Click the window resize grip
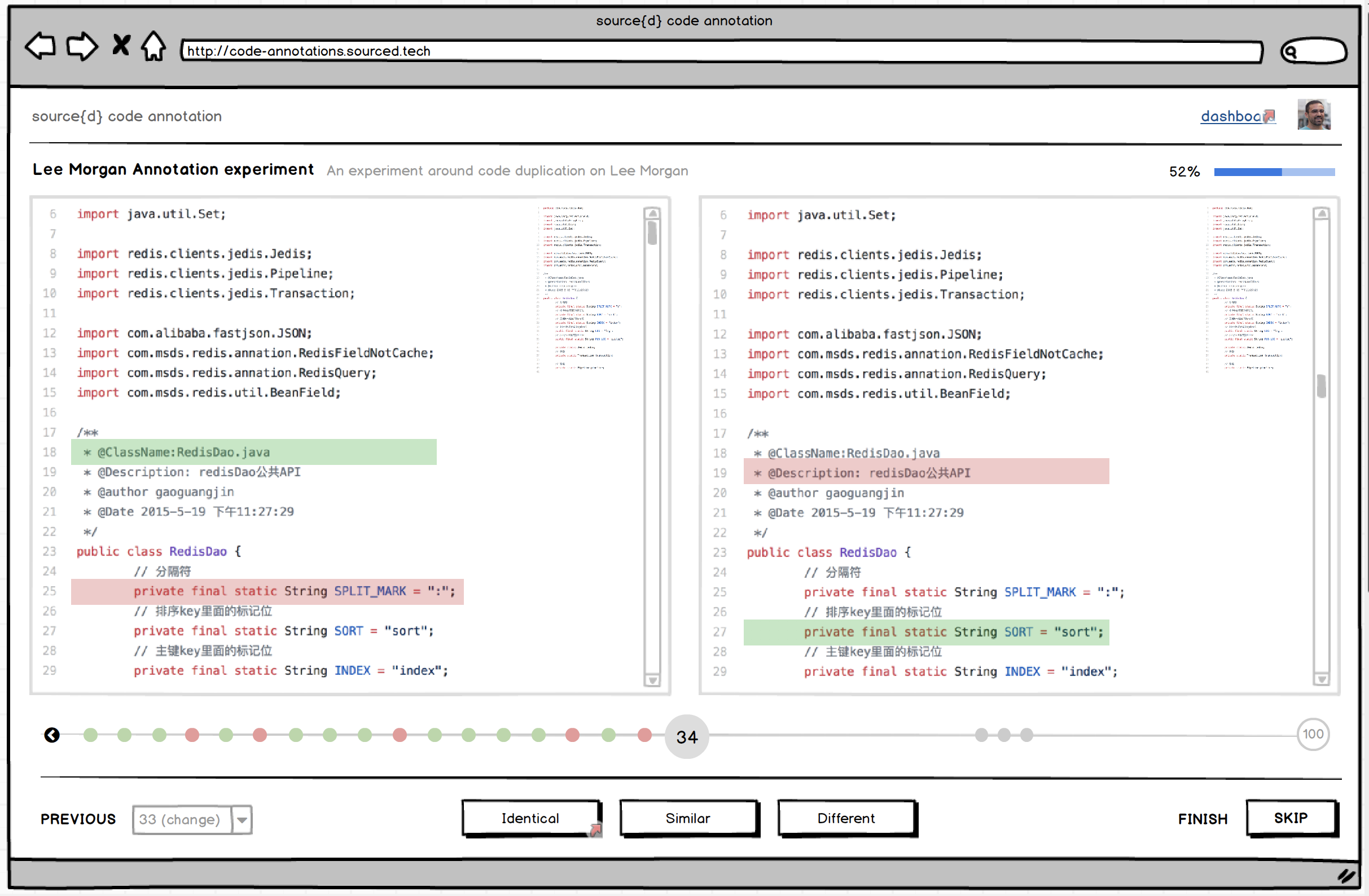 coord(1346,876)
